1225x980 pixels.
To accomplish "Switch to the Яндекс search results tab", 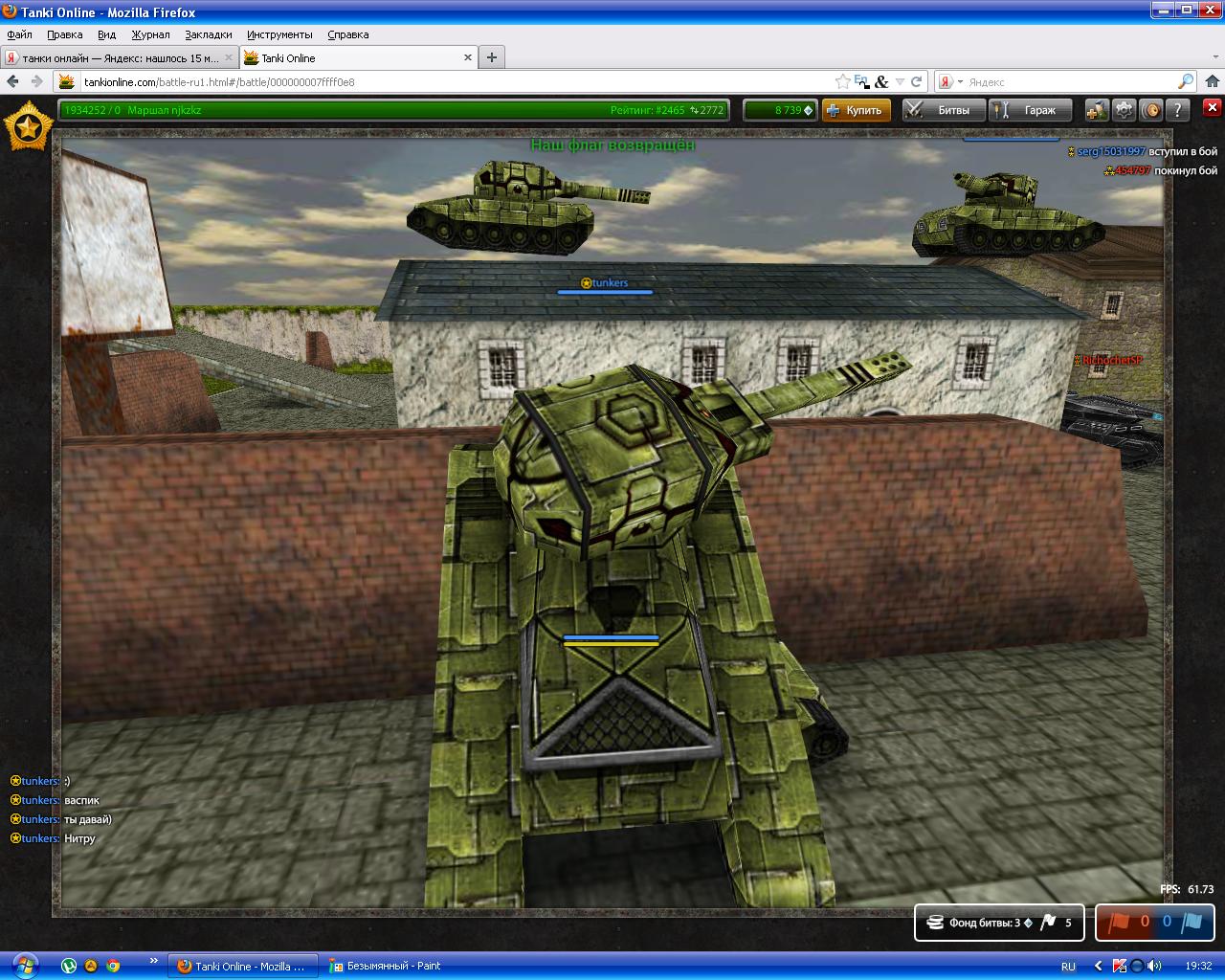I will tap(120, 57).
